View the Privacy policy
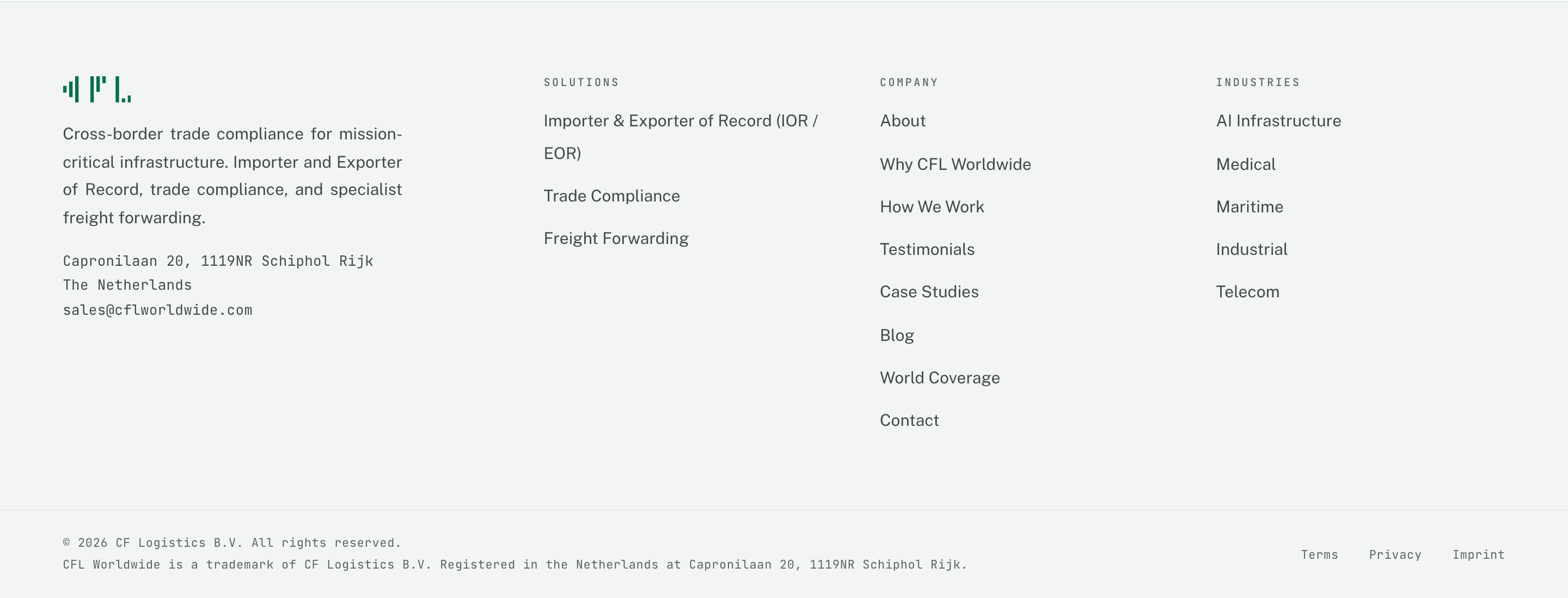The height and width of the screenshot is (598, 1568). [1394, 555]
